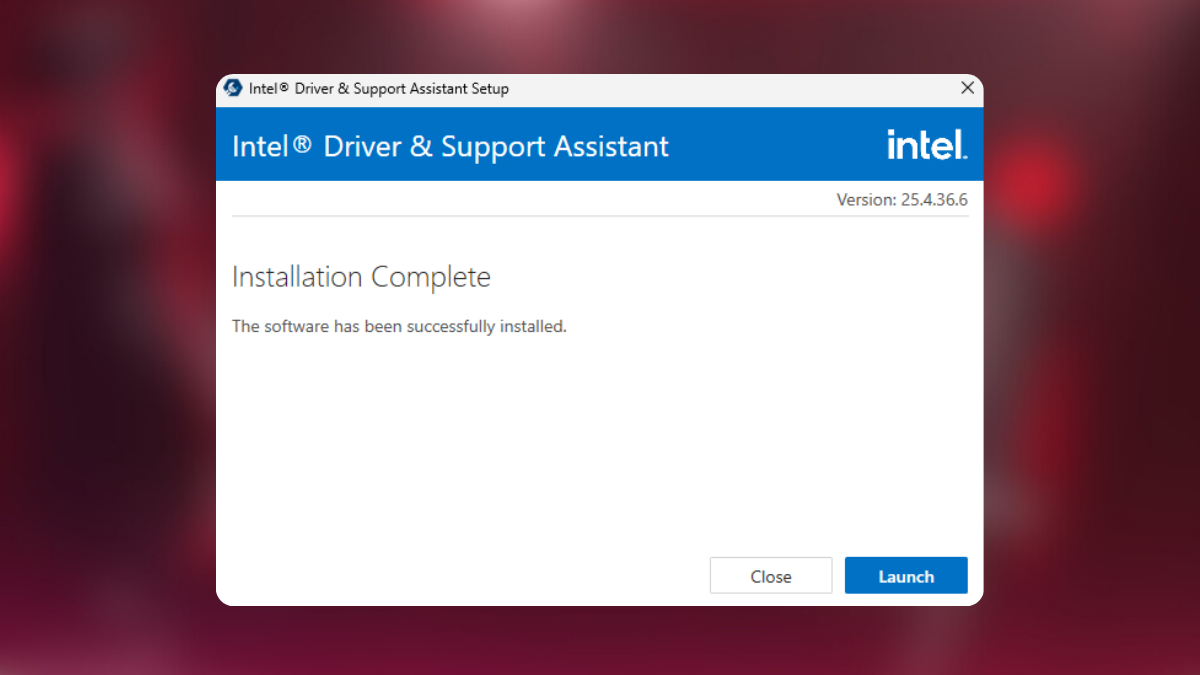
Task: Click the 'successfully installed' message text
Action: click(x=399, y=326)
